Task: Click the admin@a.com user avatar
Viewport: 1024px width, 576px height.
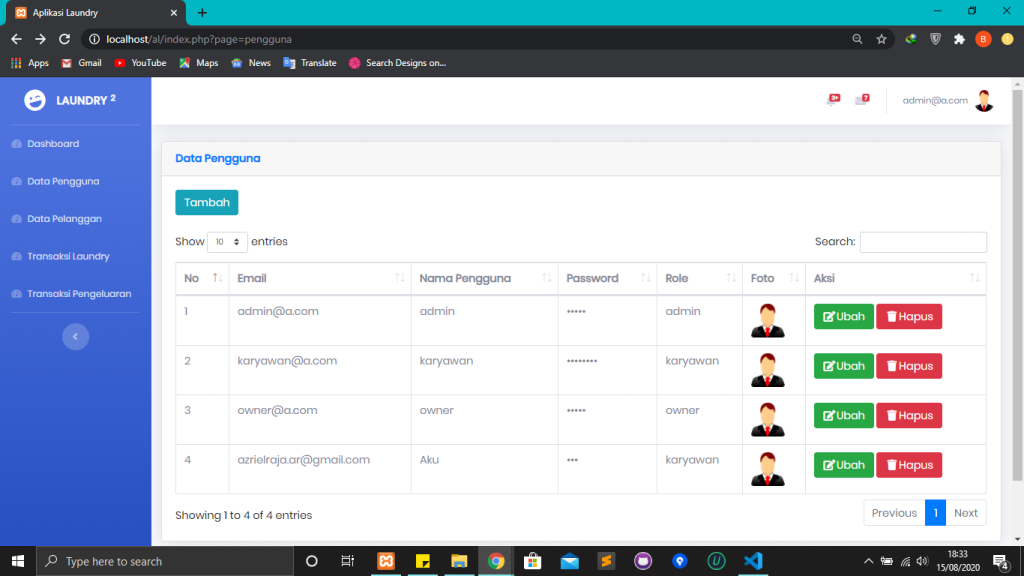Action: 984,100
